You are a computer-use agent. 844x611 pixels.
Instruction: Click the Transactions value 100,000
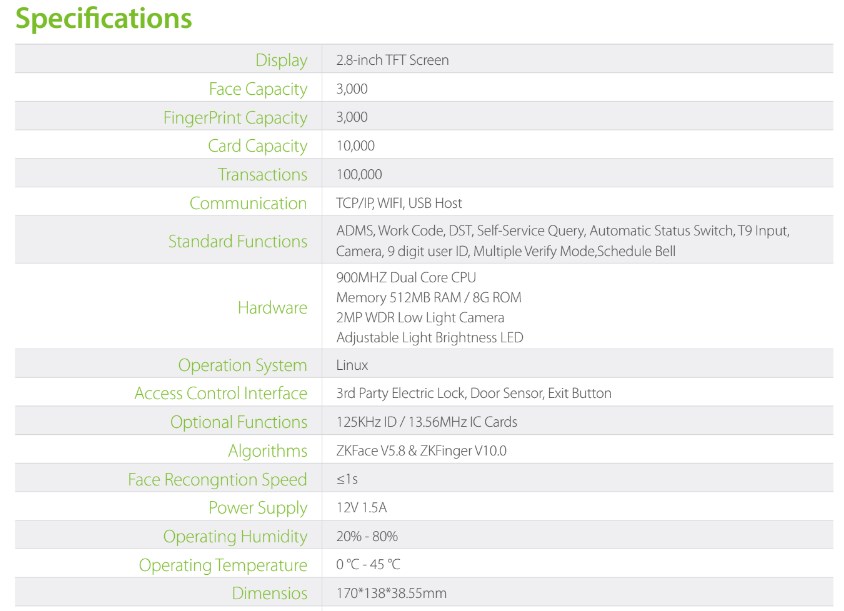[x=359, y=174]
